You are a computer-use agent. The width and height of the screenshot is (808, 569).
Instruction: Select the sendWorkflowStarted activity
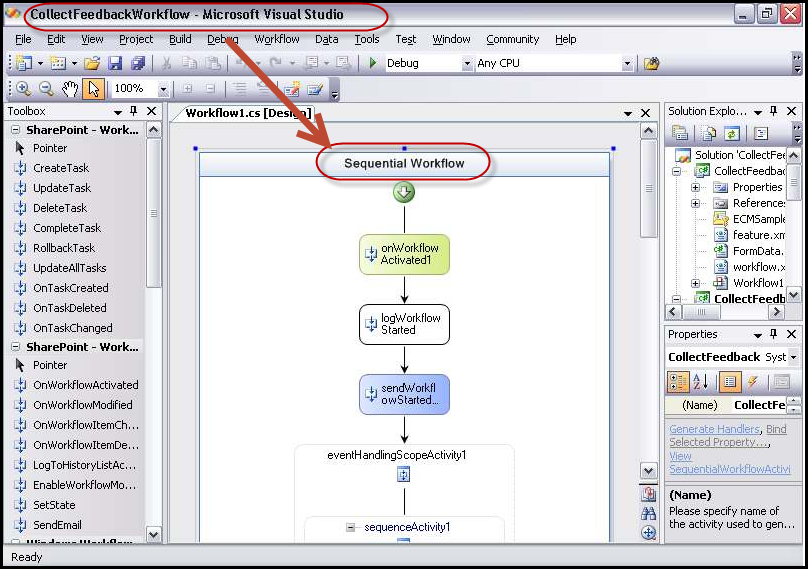coord(404,394)
